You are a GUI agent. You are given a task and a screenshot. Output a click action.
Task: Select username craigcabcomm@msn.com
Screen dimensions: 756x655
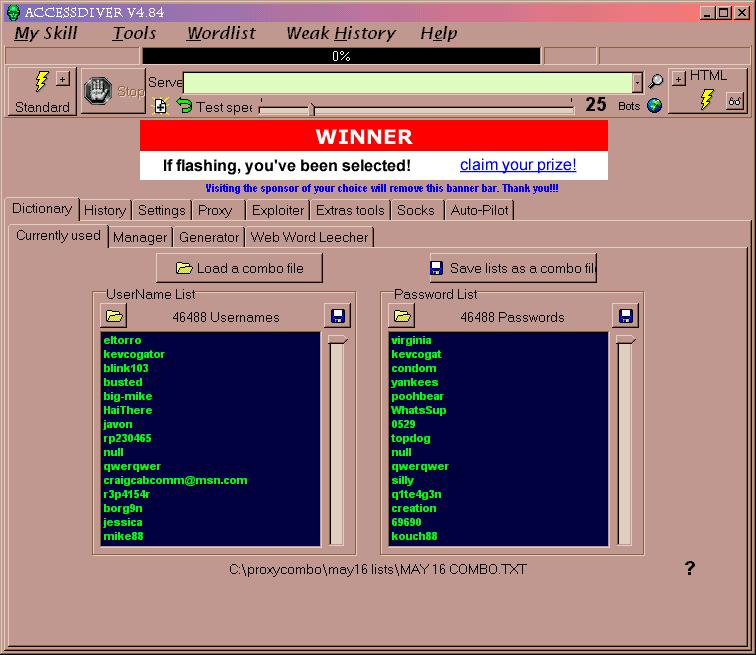[x=176, y=480]
